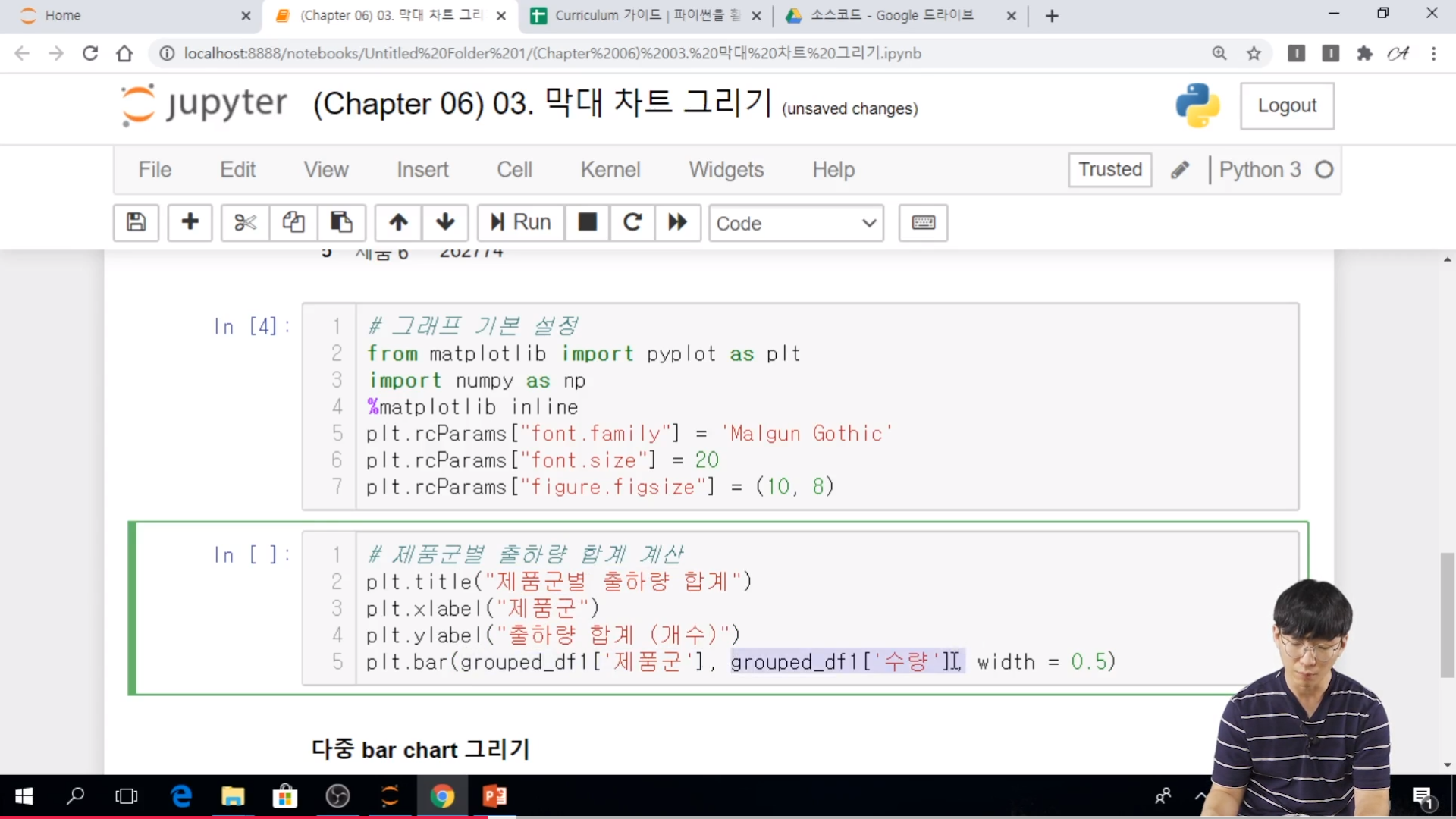
Task: Restart kernel with the circular arrow icon
Action: click(x=632, y=222)
